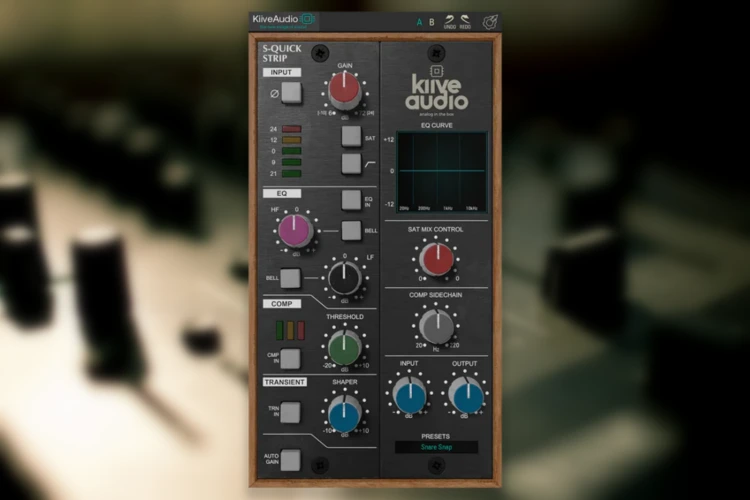
Task: Click the pink HF EQ knob
Action: [x=295, y=231]
